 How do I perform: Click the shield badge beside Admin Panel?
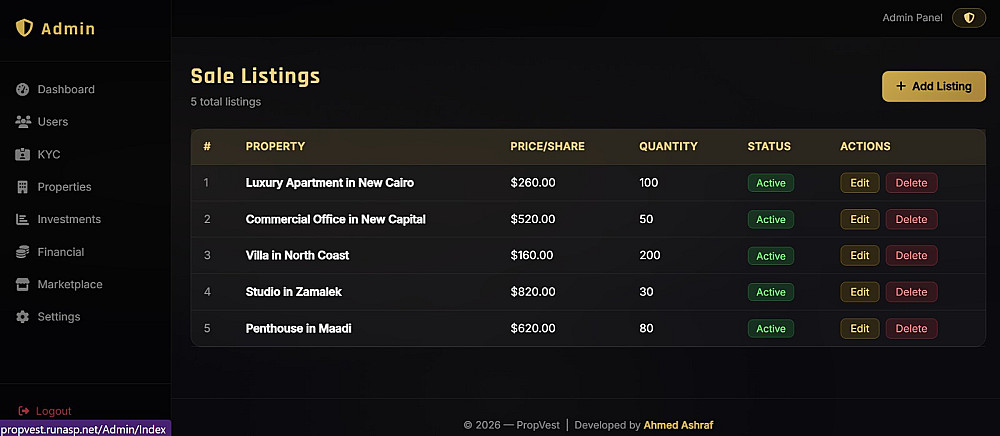968,18
